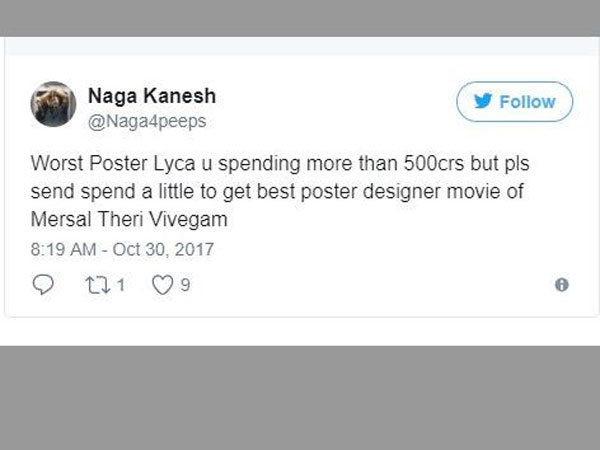Click the like count number 9

point(185,285)
